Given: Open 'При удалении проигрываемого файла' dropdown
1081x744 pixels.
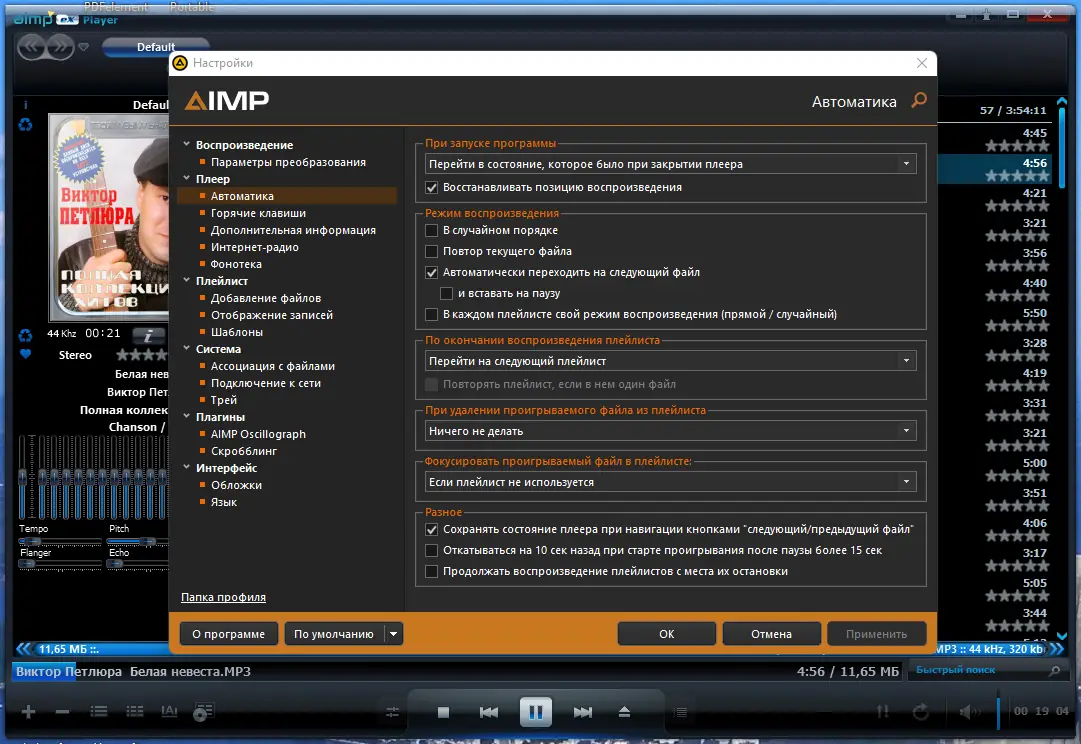Looking at the screenshot, I should (671, 431).
